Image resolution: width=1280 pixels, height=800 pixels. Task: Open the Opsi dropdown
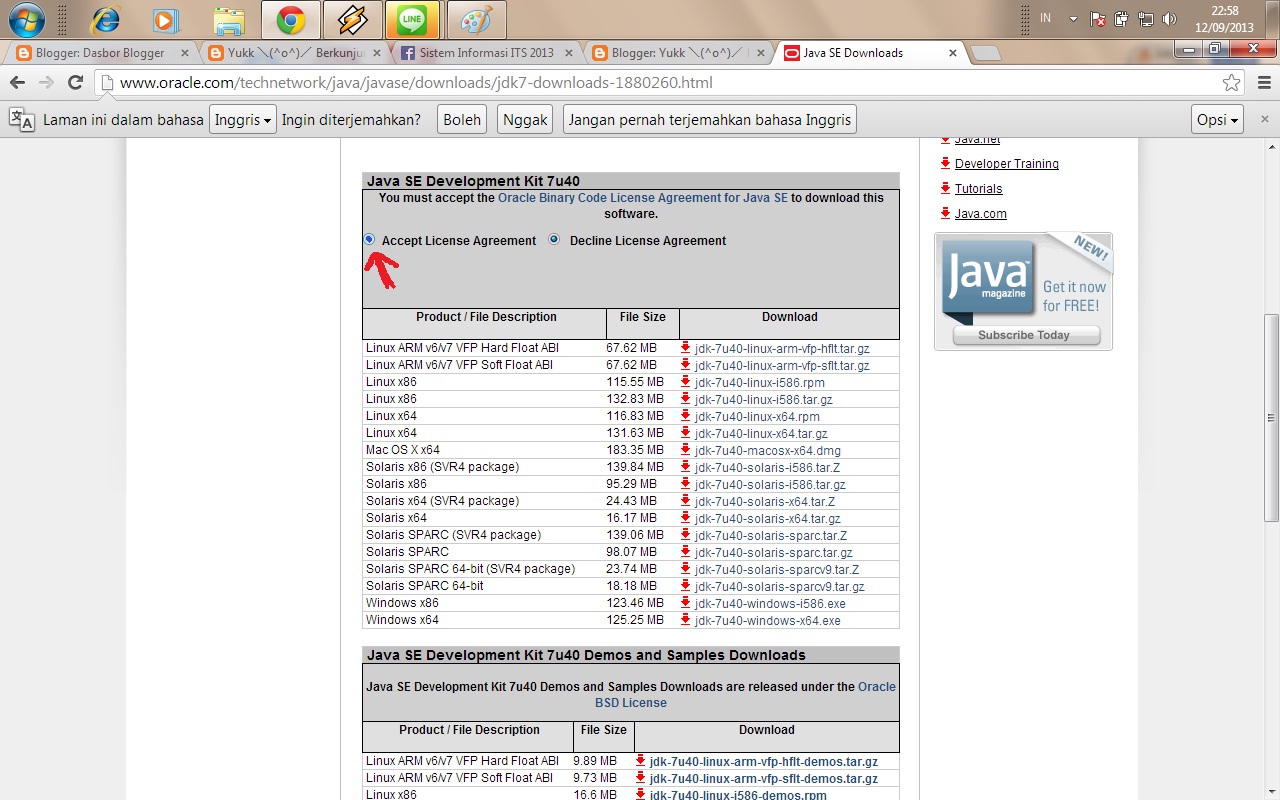pos(1216,119)
